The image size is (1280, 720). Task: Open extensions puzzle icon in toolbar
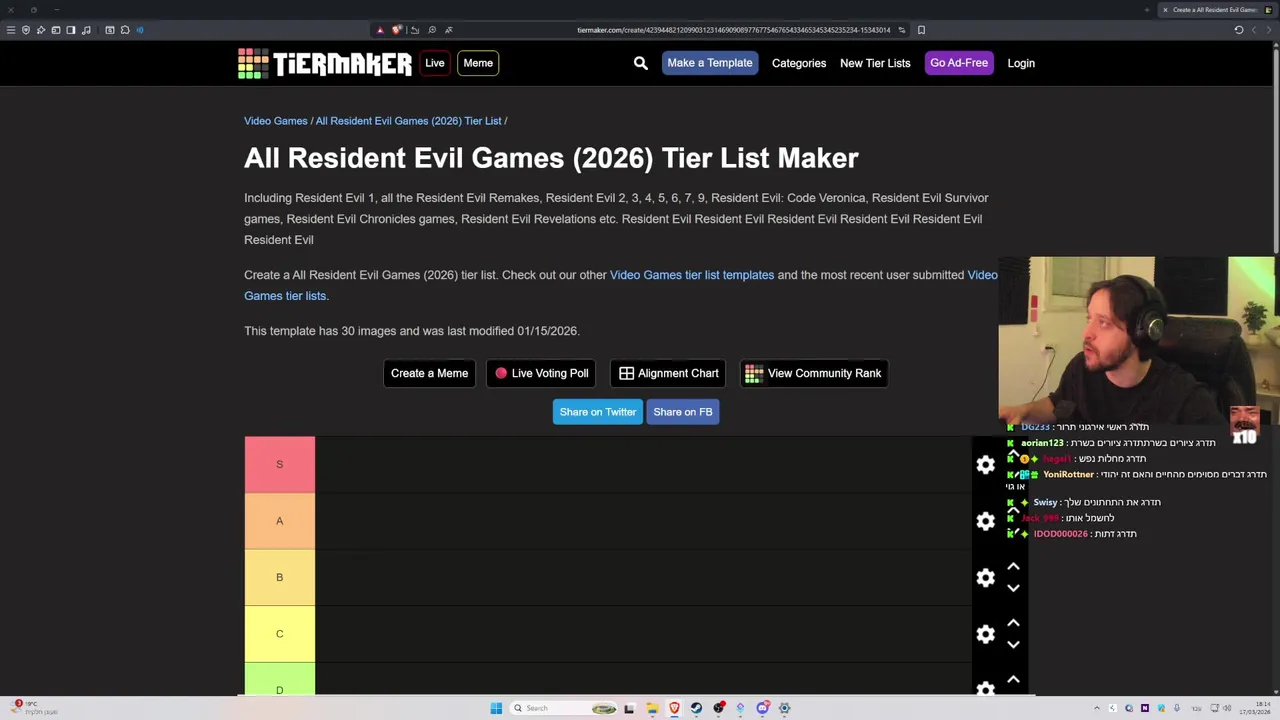coord(125,30)
